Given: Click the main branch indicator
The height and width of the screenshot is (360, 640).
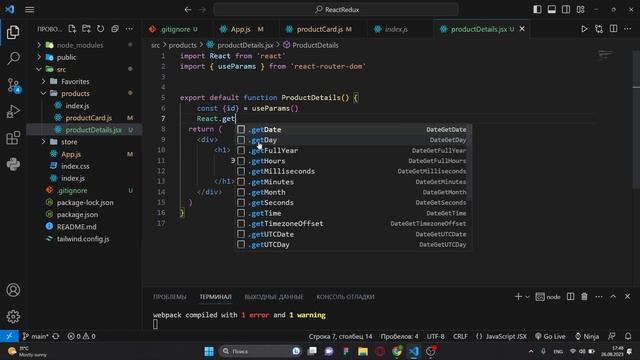Looking at the screenshot, I should point(36,336).
